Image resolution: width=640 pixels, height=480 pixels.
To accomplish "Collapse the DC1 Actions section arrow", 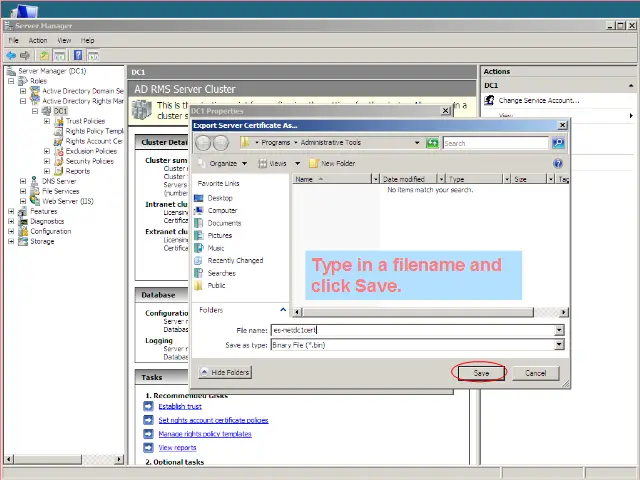I will pos(631,86).
